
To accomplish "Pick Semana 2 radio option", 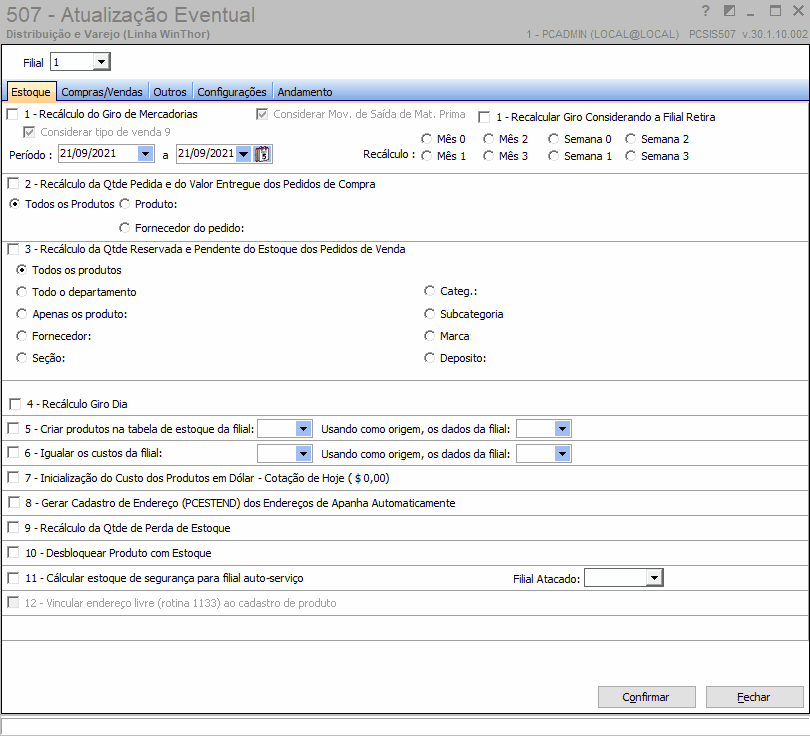I will 631,139.
